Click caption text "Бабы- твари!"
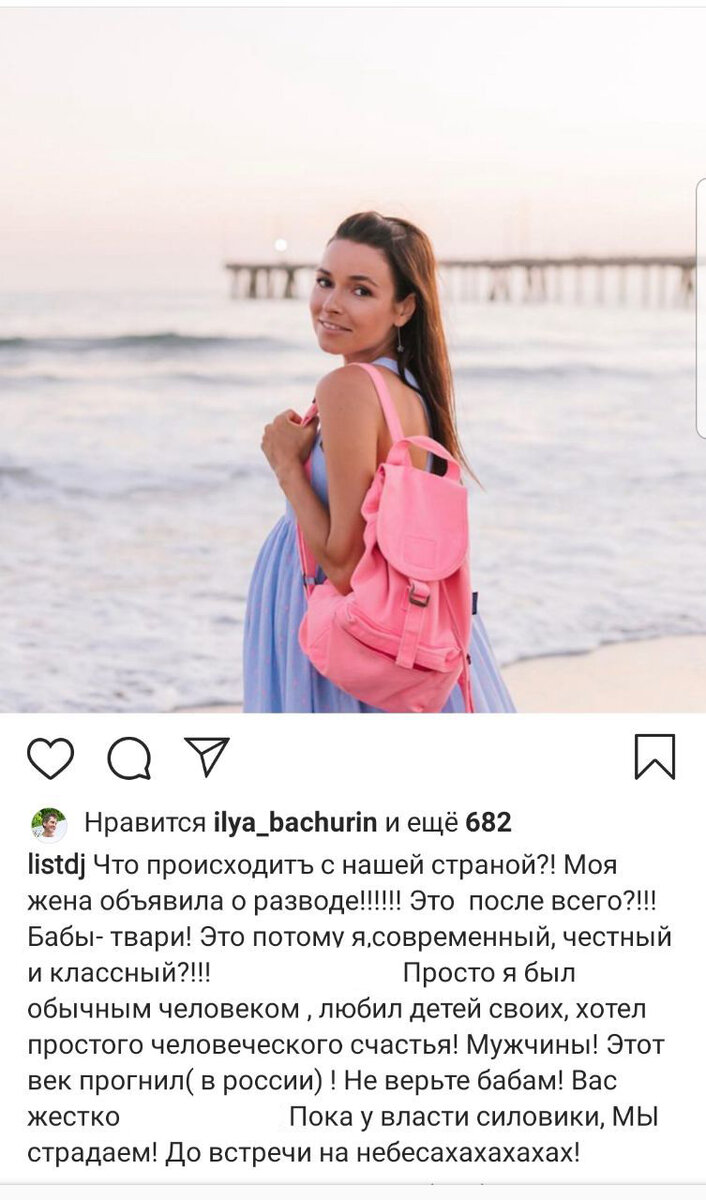This screenshot has height=1200, width=706. click(109, 937)
